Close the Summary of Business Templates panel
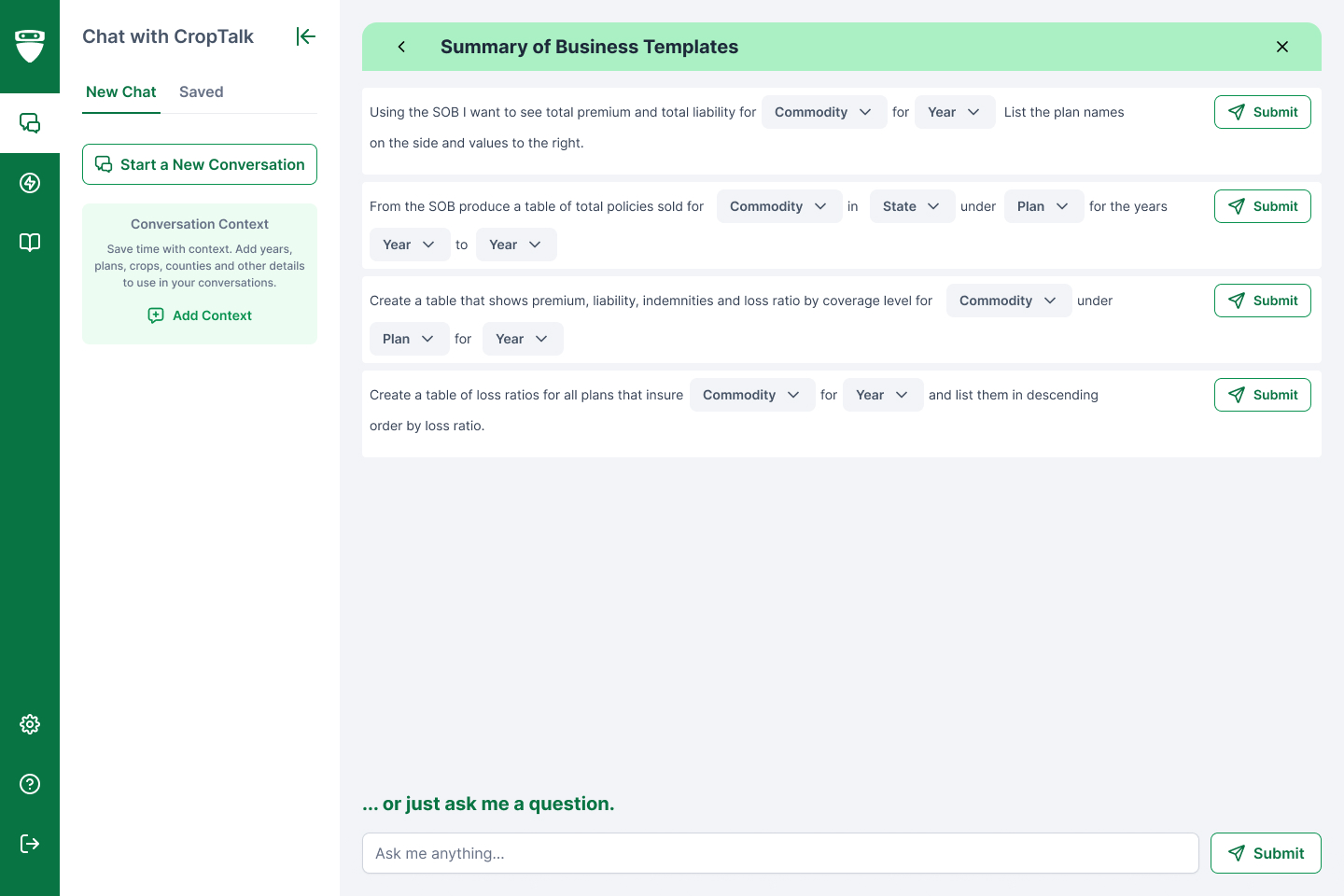1344x896 pixels. (1282, 47)
